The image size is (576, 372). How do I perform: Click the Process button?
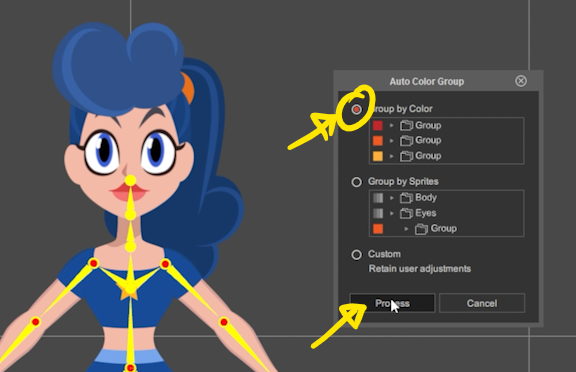click(x=392, y=303)
